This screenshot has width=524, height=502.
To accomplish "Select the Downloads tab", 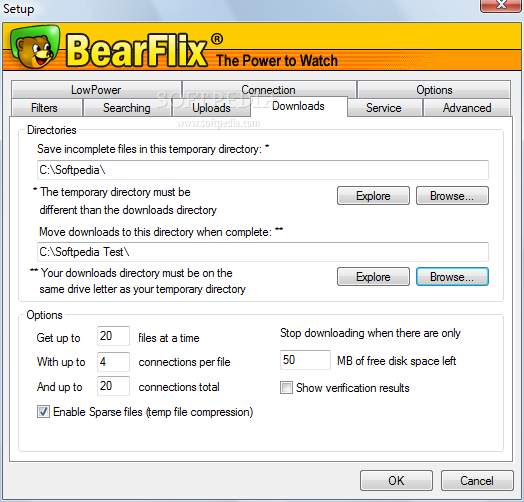I will click(298, 106).
